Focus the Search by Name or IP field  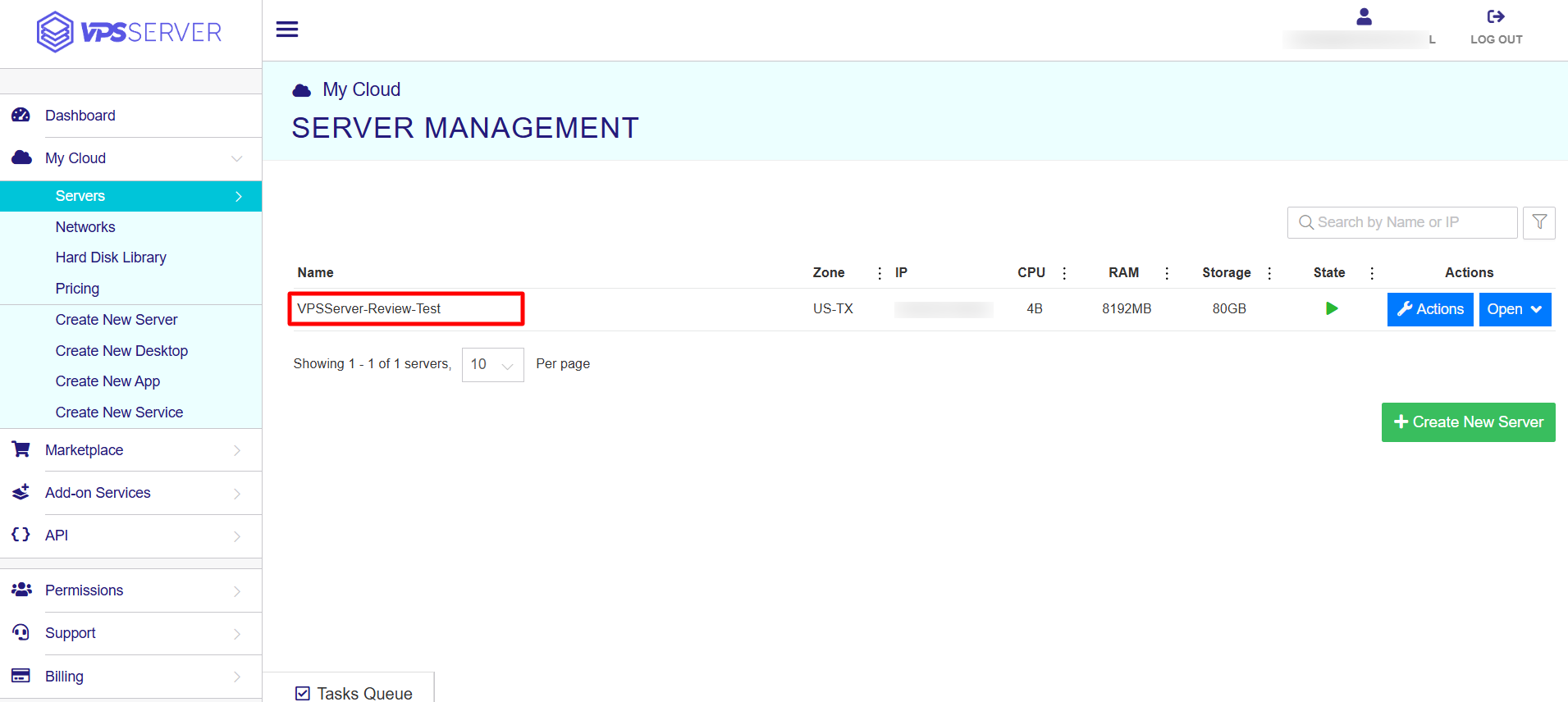click(x=1401, y=222)
